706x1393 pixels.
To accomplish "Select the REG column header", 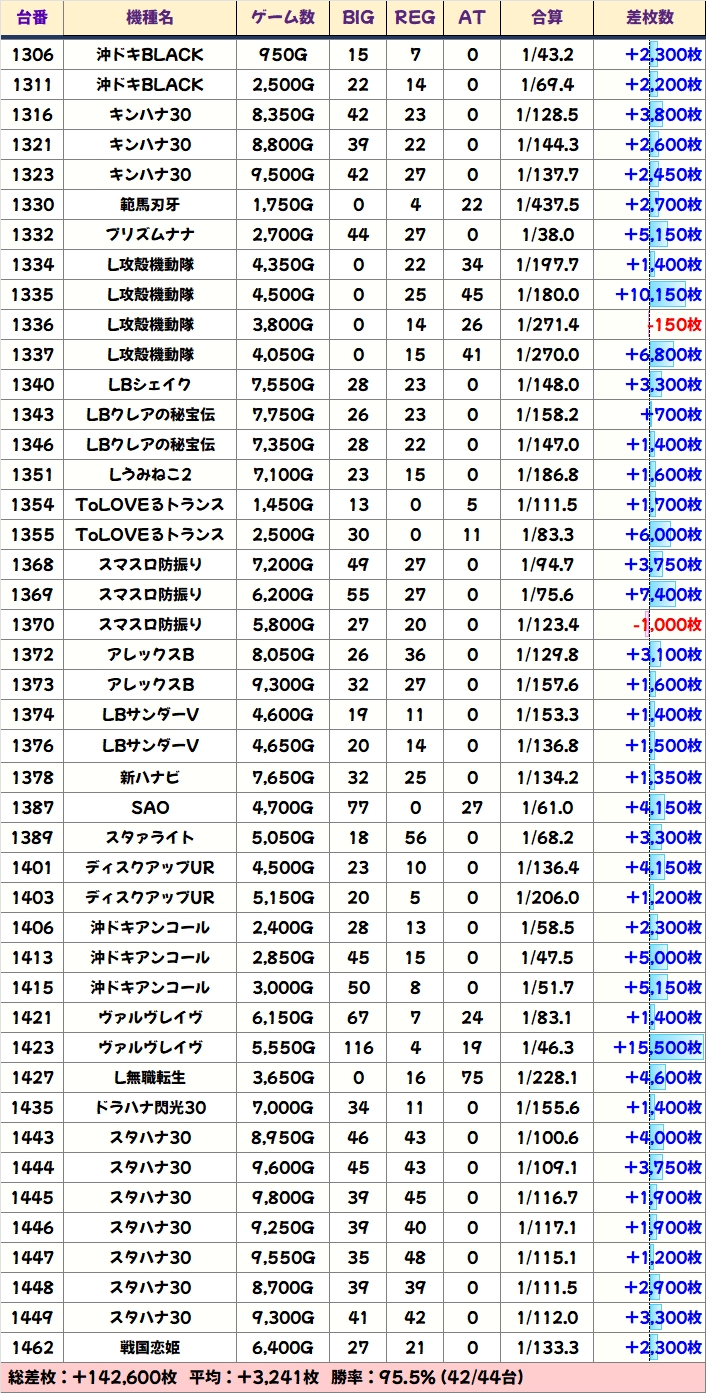I will click(x=415, y=18).
